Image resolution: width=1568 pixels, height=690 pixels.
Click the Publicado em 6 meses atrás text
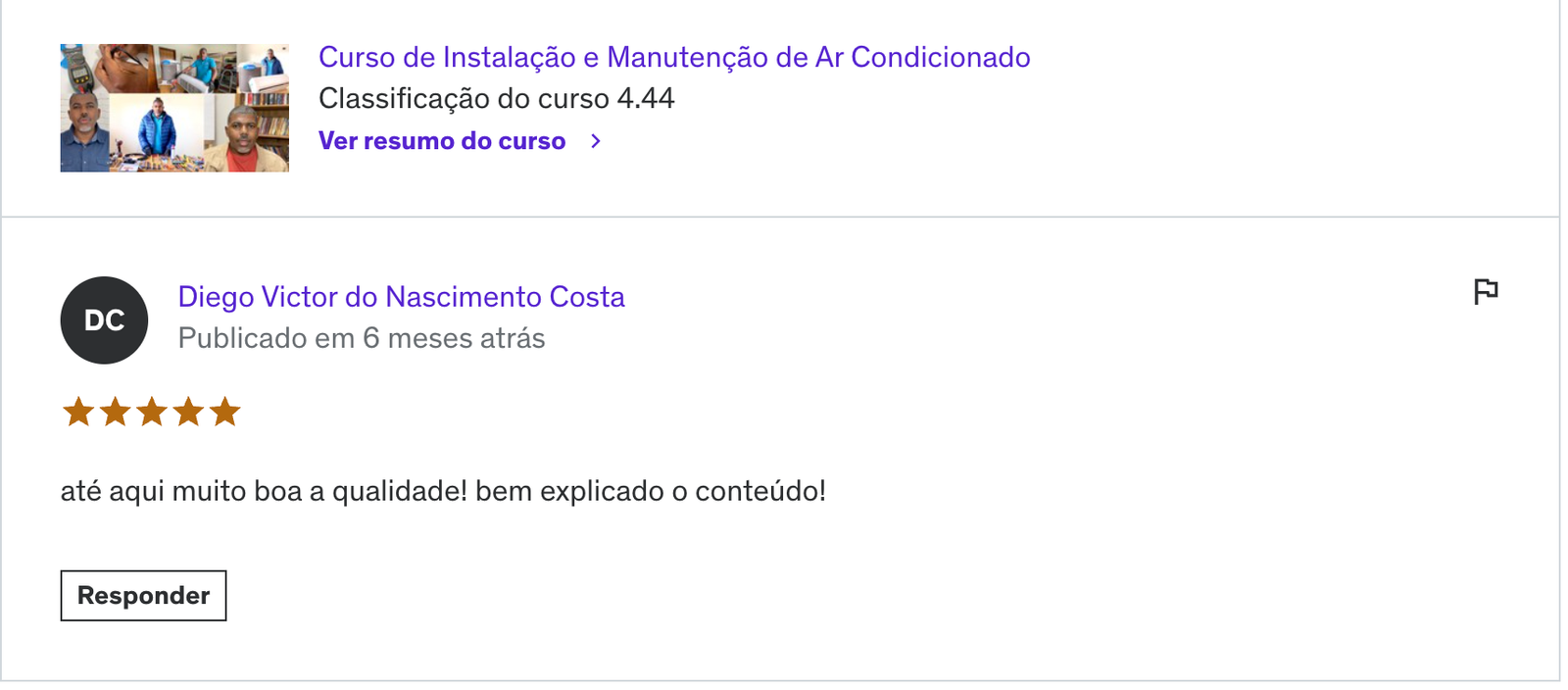click(x=362, y=338)
